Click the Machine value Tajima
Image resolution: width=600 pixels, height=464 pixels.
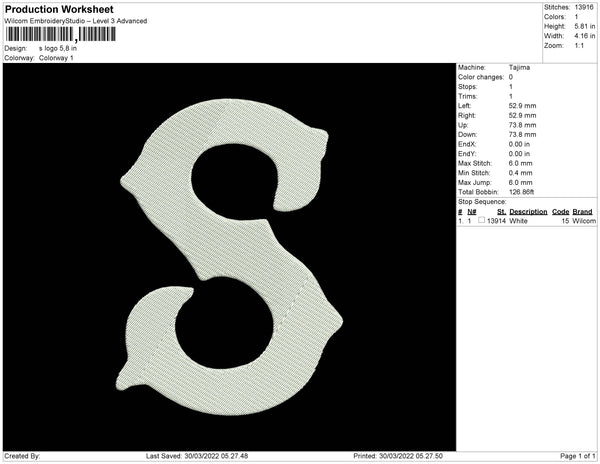tap(519, 67)
